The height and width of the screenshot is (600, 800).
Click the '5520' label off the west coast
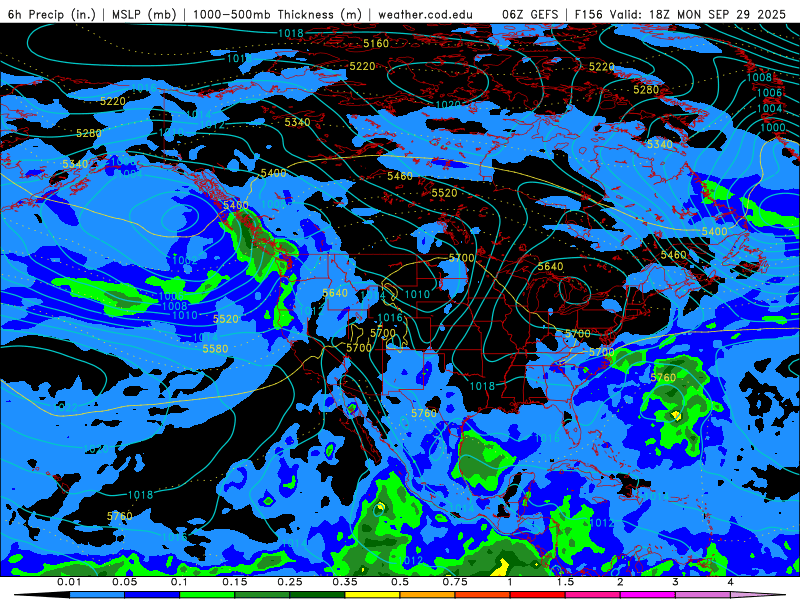pyautogui.click(x=226, y=319)
